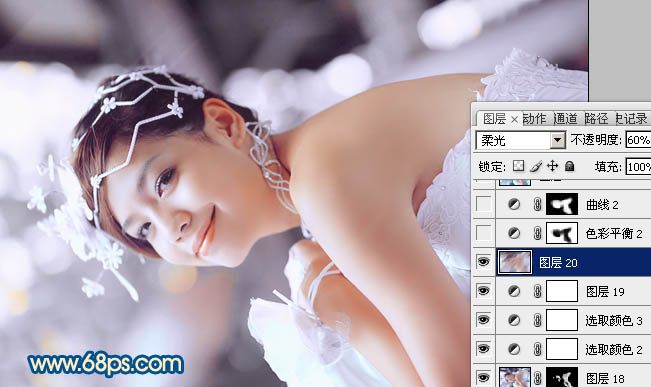Select the black mask thumbnail of 图层 18

point(562,377)
